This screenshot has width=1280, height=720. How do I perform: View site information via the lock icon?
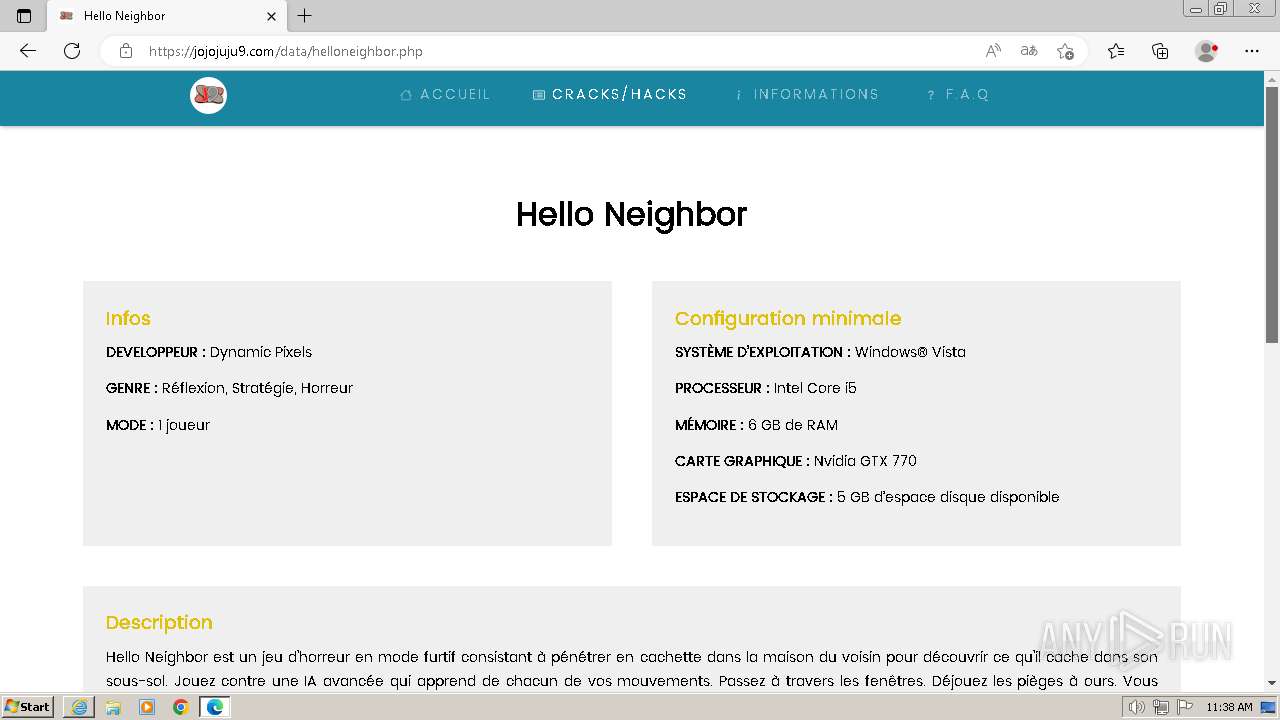[x=126, y=51]
